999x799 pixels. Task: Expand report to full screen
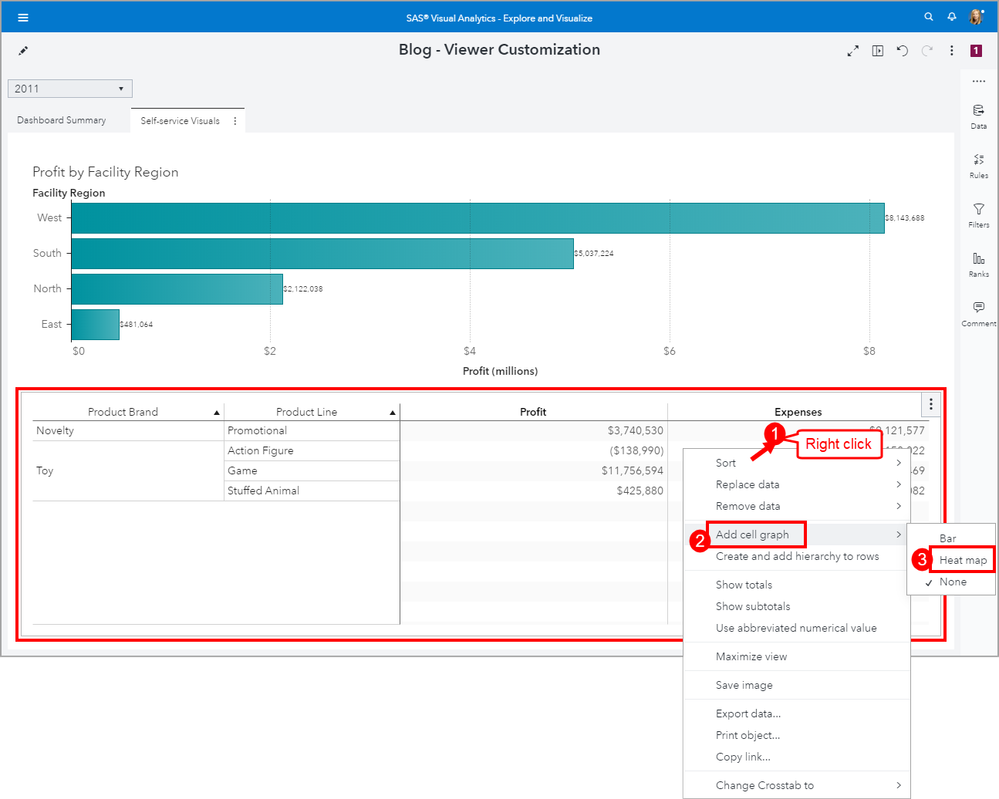tap(853, 51)
